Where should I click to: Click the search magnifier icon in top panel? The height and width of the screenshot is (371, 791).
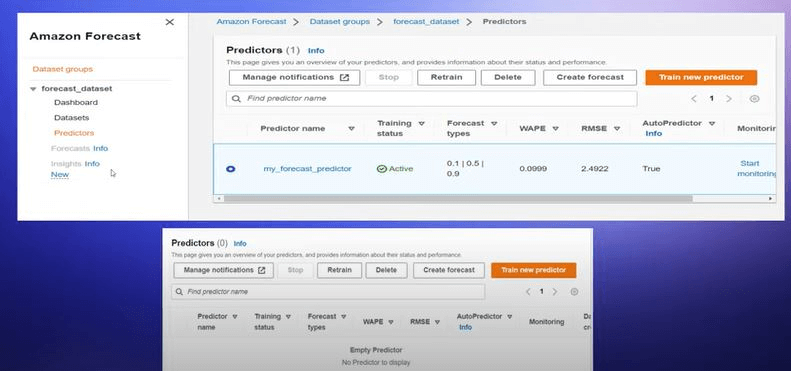pyautogui.click(x=236, y=98)
